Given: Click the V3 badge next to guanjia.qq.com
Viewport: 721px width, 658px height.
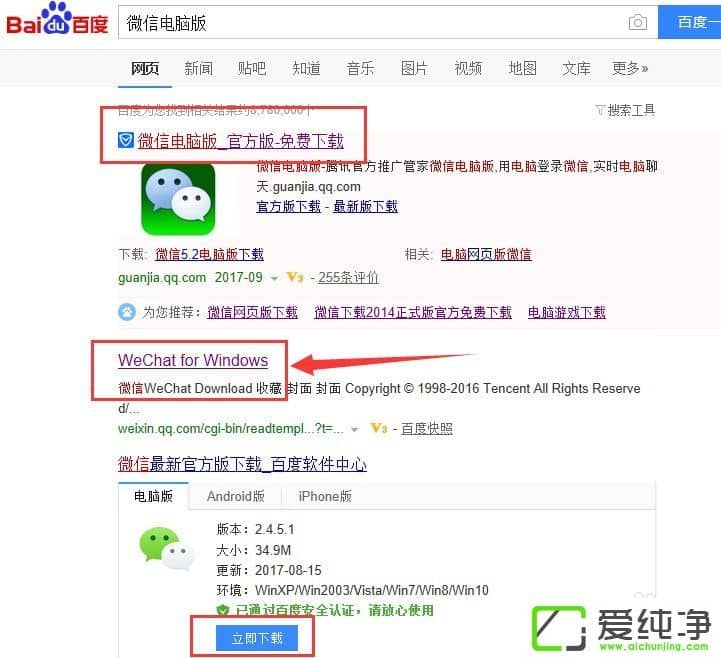Looking at the screenshot, I should 295,277.
